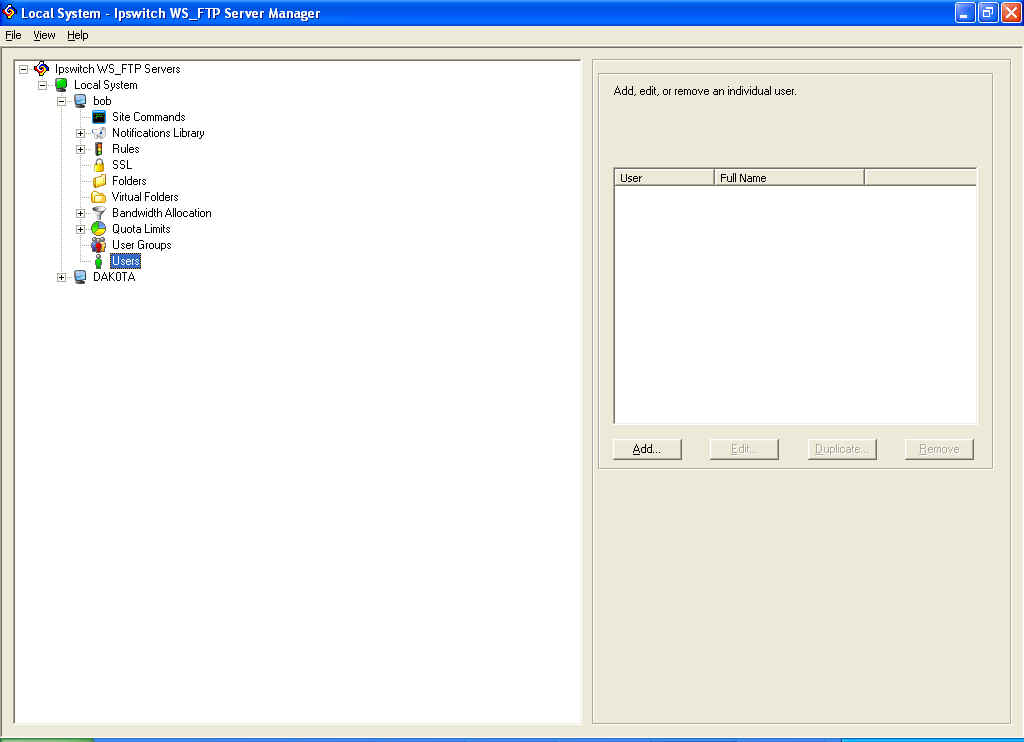Image resolution: width=1024 pixels, height=742 pixels.
Task: Select the Bandwidth Allocation tree item
Action: tap(161, 213)
